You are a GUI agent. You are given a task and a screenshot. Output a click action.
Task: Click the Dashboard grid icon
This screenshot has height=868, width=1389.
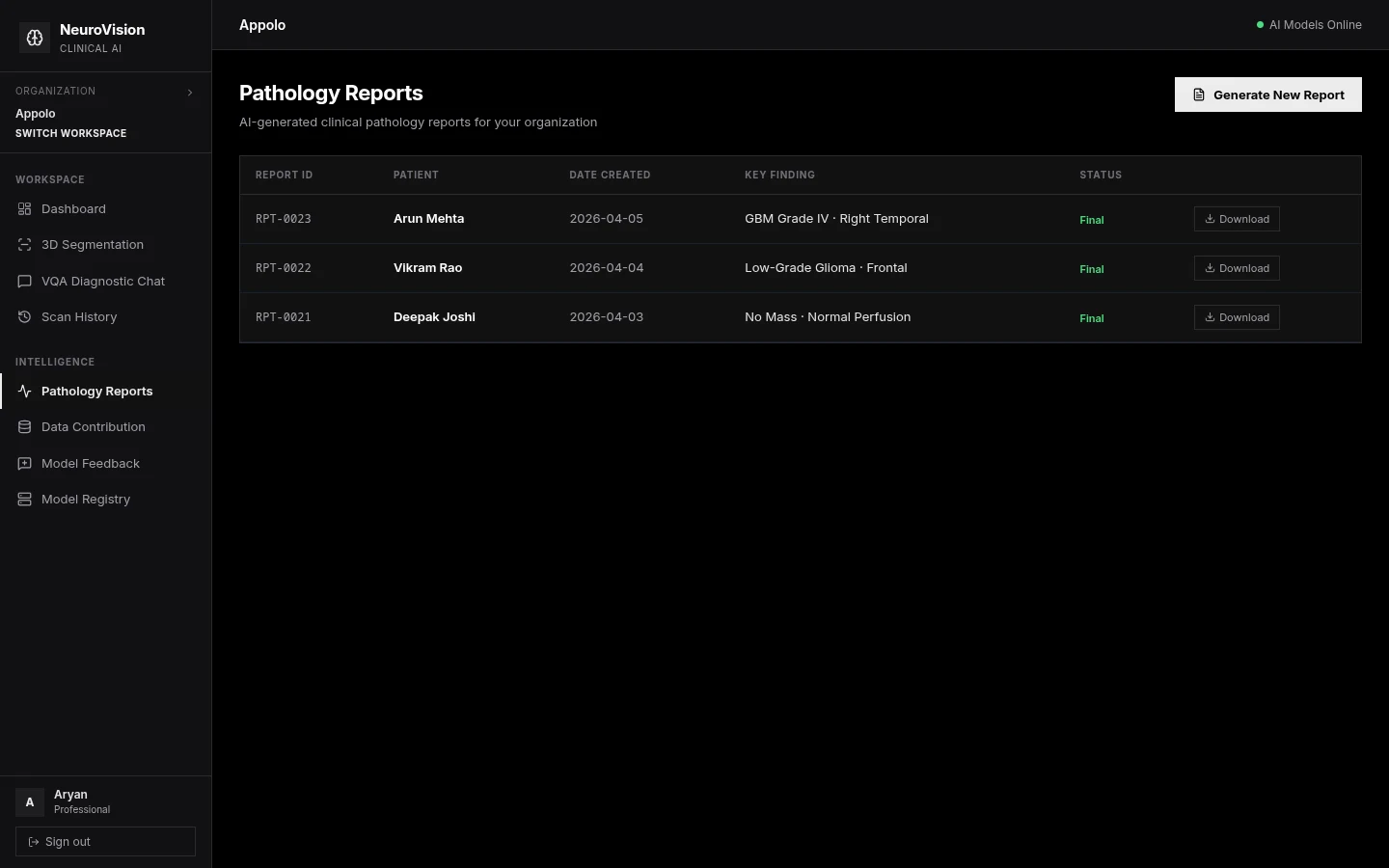[x=25, y=209]
